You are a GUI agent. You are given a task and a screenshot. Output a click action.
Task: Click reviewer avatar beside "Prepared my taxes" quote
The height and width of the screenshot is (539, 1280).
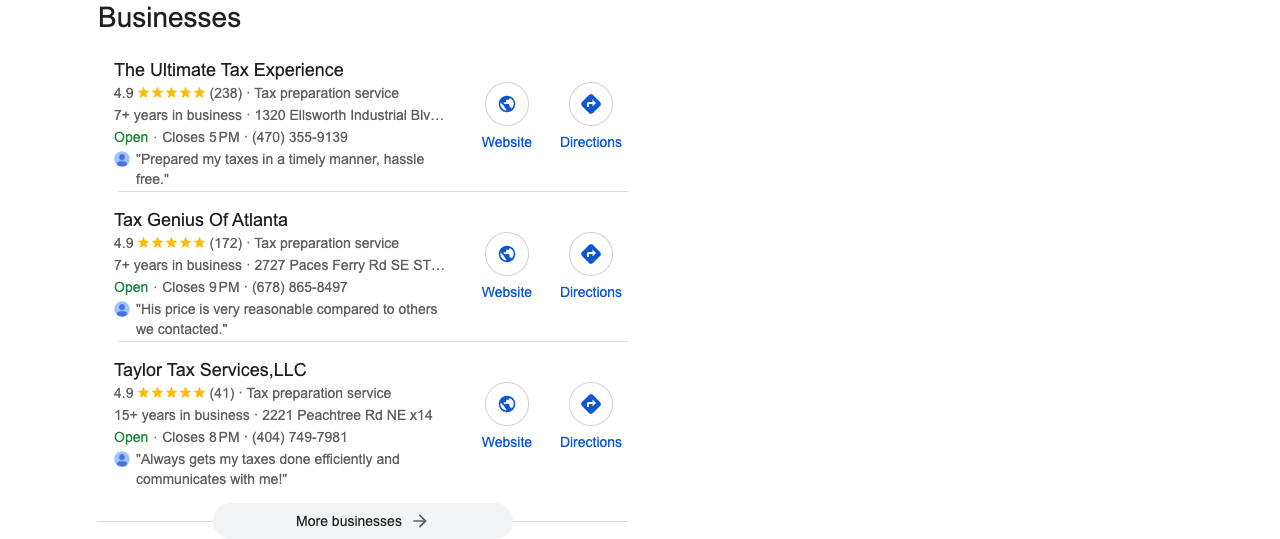point(122,159)
